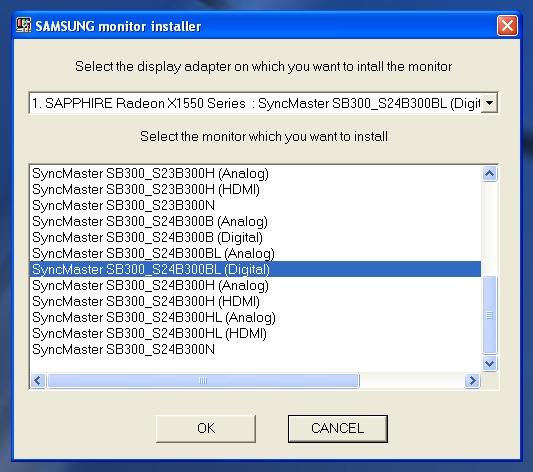
Task: Click the horizontal scroll right arrow
Action: tap(472, 380)
